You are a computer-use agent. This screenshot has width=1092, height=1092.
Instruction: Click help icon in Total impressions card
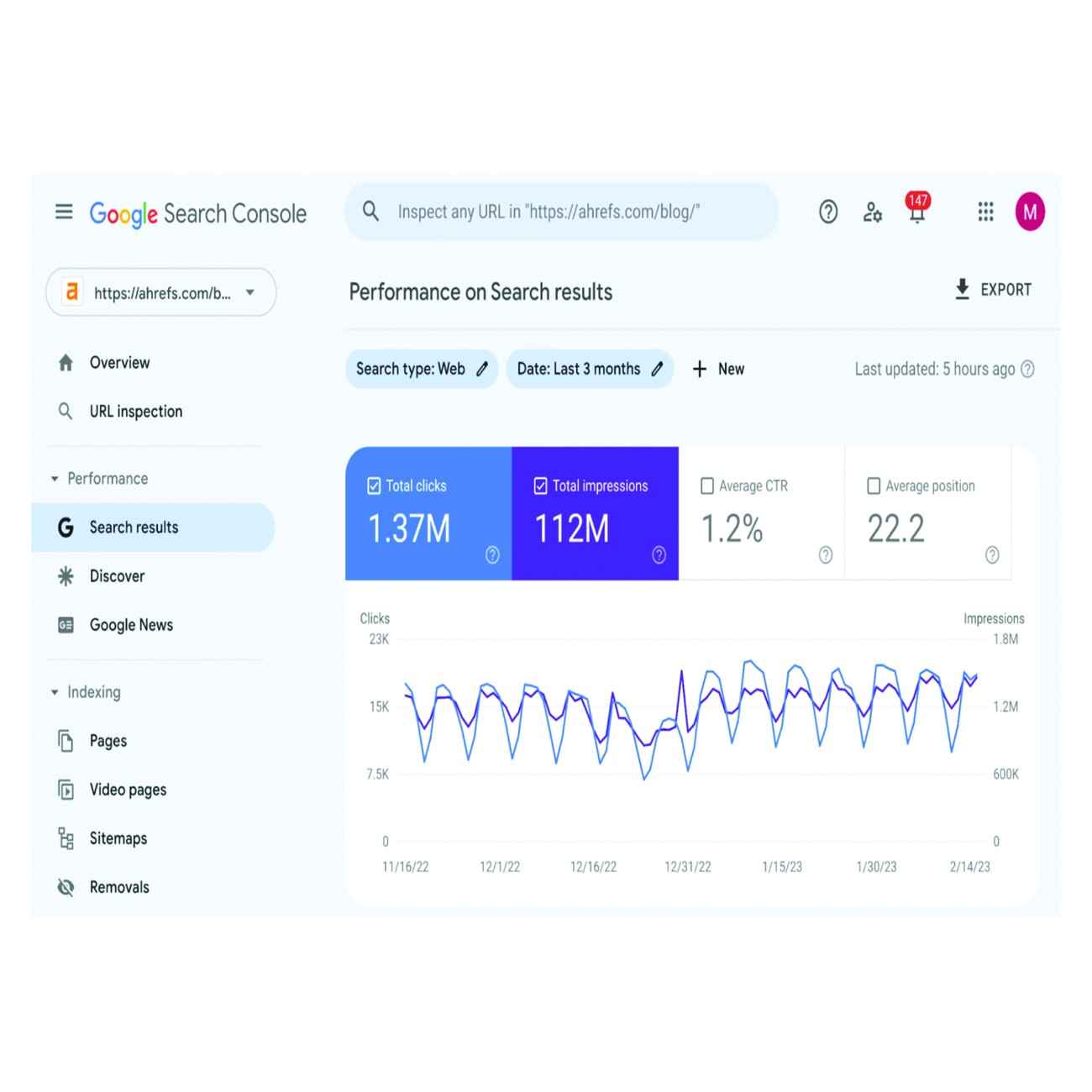(659, 554)
